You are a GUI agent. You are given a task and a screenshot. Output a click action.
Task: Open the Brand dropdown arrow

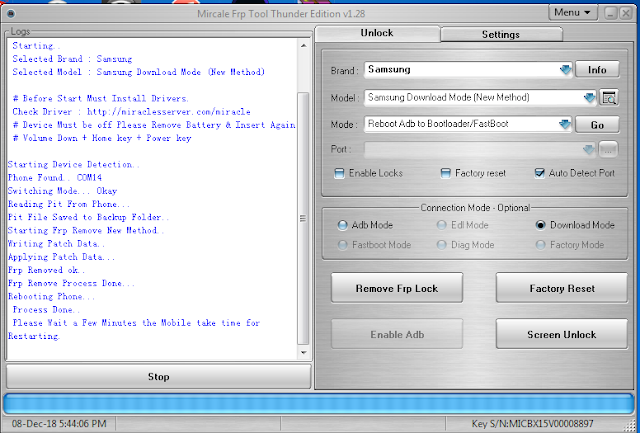(565, 70)
